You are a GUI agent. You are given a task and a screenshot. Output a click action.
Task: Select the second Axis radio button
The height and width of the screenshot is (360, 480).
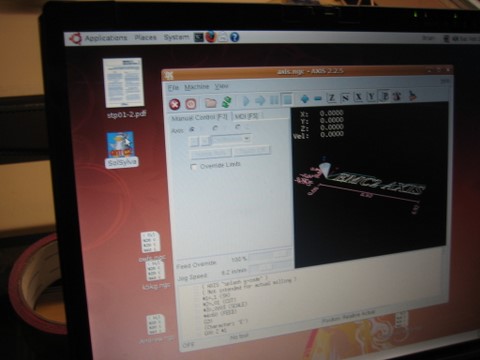coord(215,128)
